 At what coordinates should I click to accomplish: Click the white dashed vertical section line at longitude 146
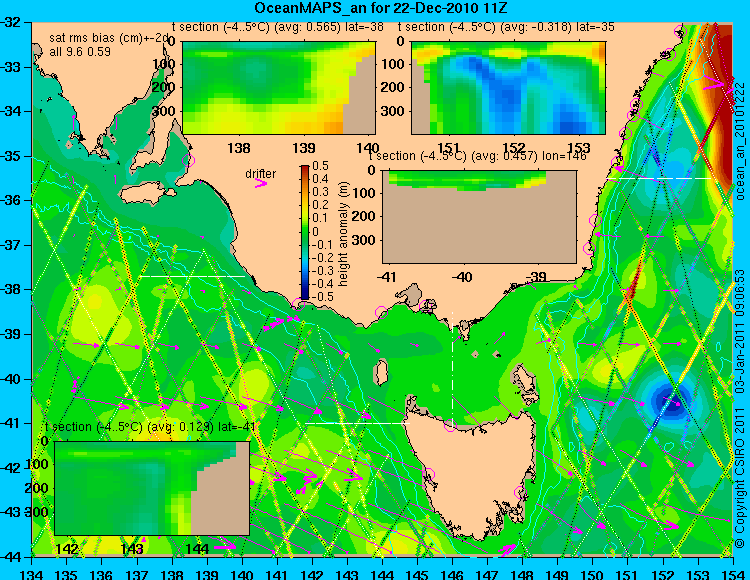tap(452, 369)
